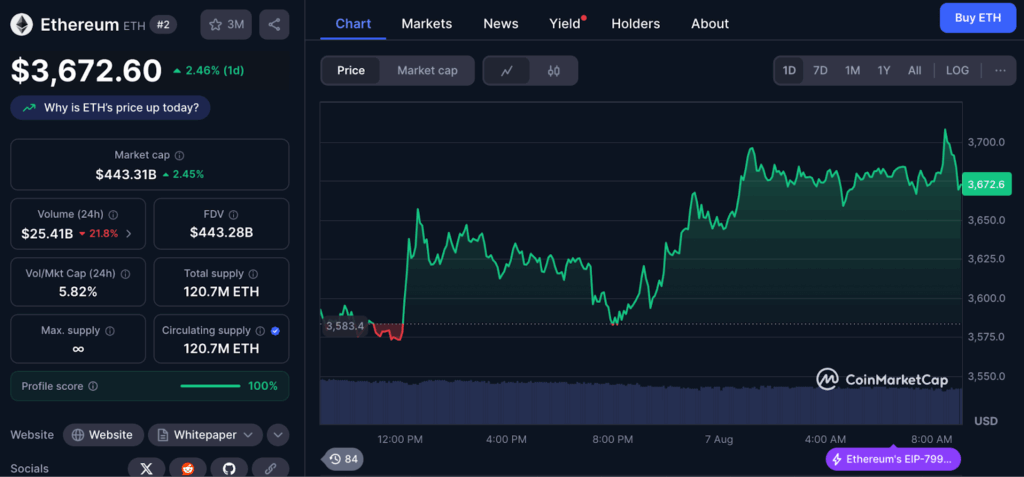
Task: Click the Buy ETH button
Action: pos(977,18)
